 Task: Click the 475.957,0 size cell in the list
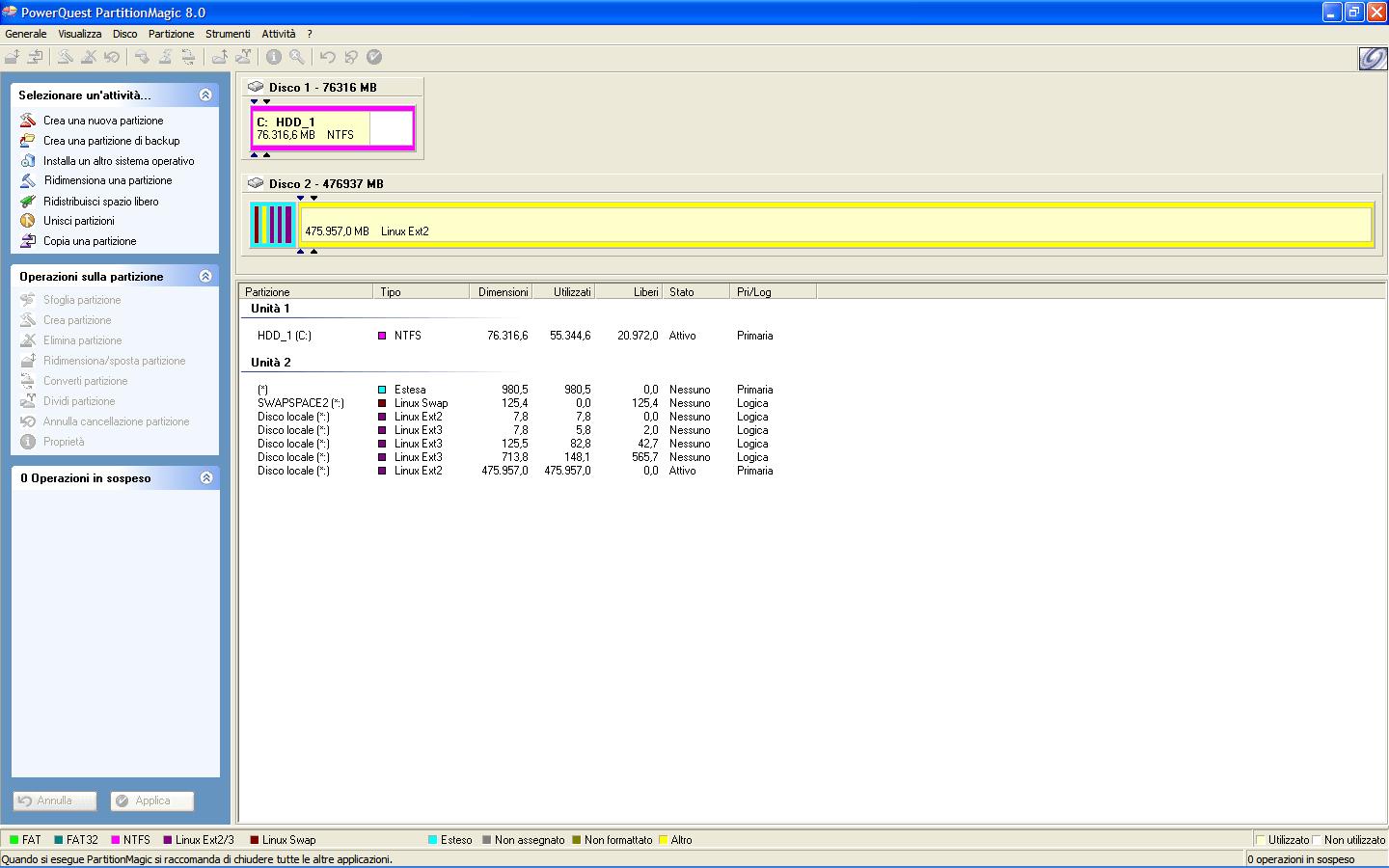504,471
